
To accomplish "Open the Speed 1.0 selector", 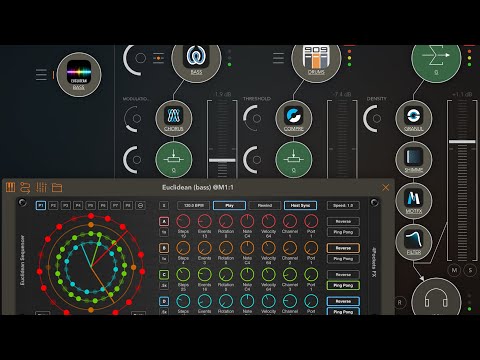I will 343,205.
